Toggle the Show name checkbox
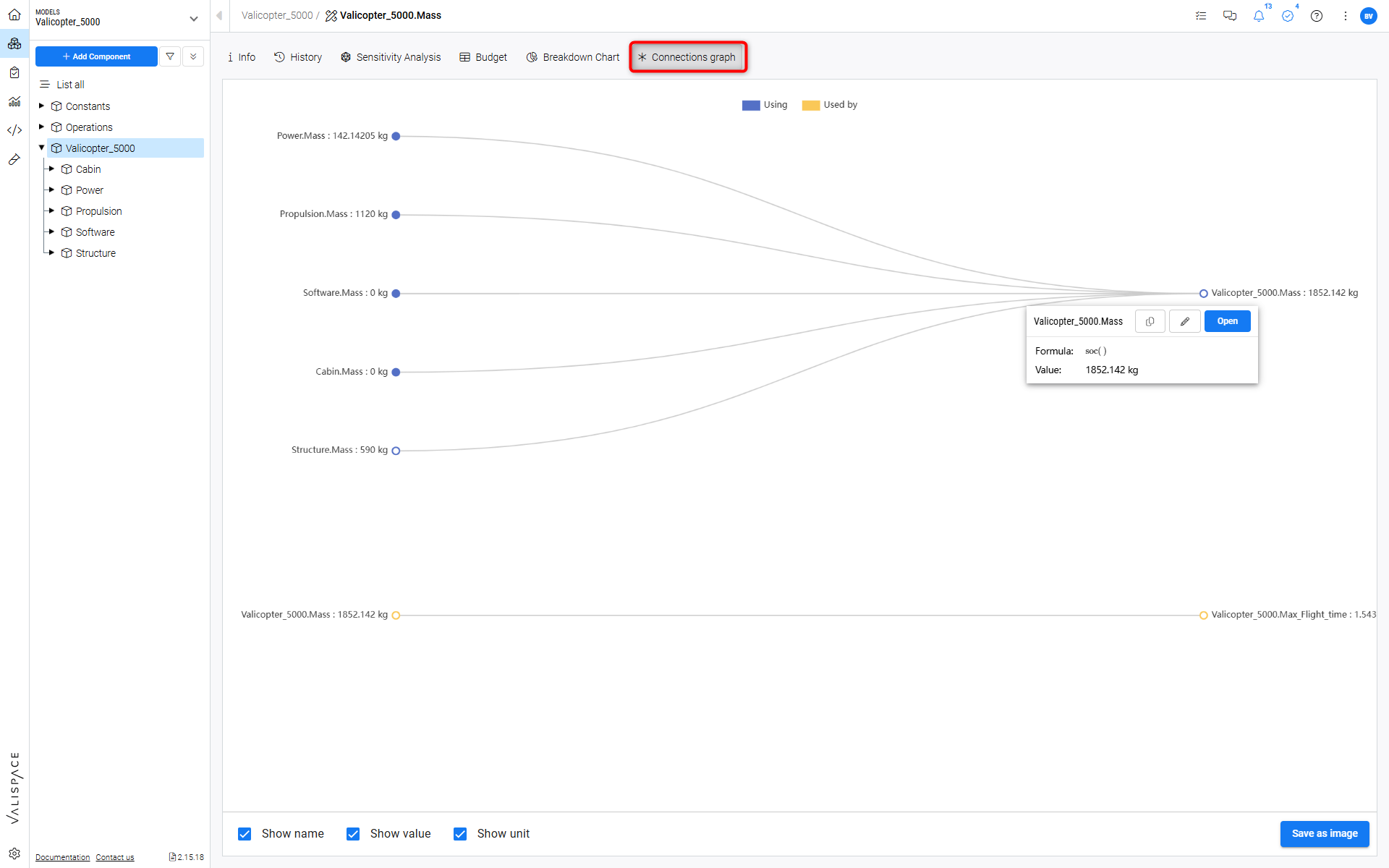 (x=245, y=834)
